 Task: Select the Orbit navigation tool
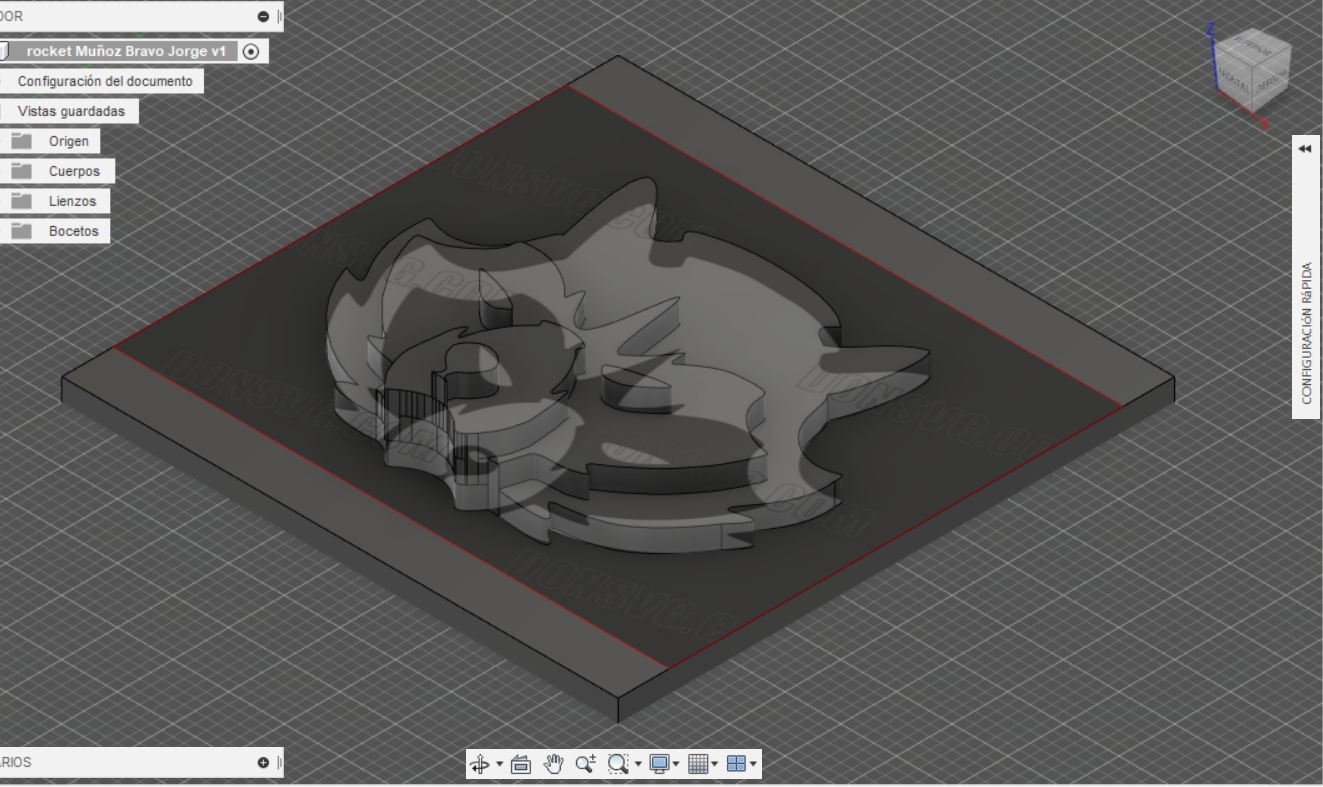pos(481,764)
